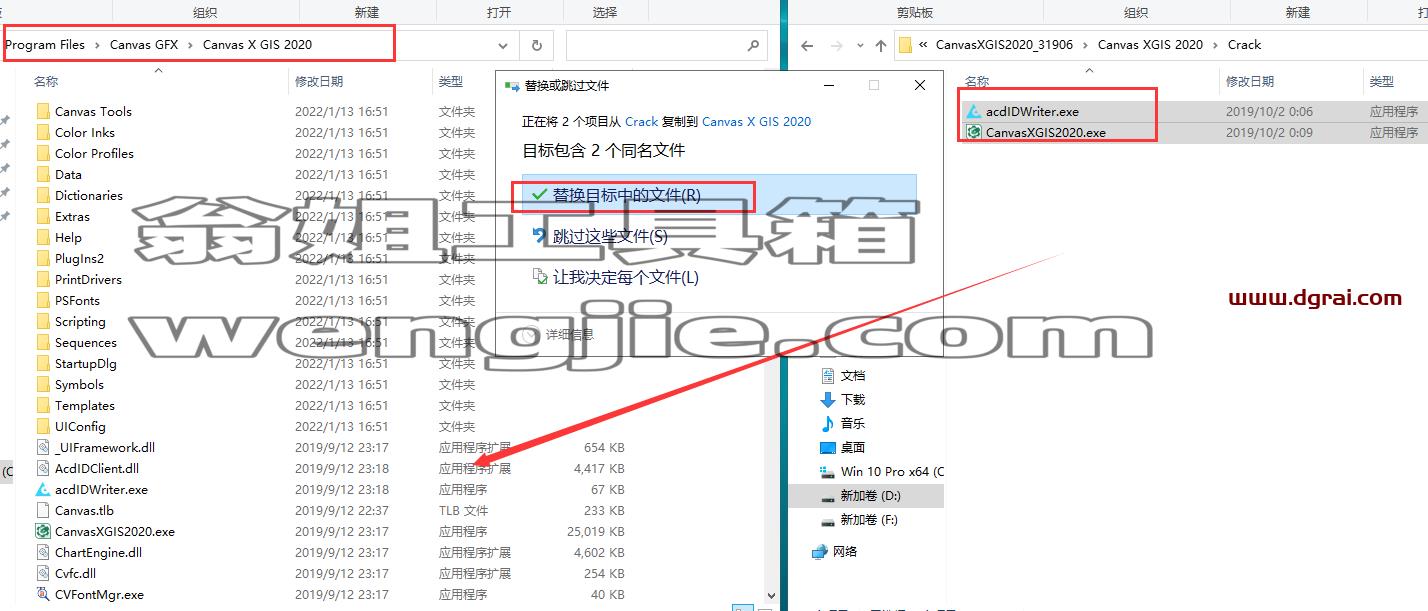This screenshot has width=1428, height=611.
Task: Open 网络 in right navigation pane
Action: tap(845, 551)
